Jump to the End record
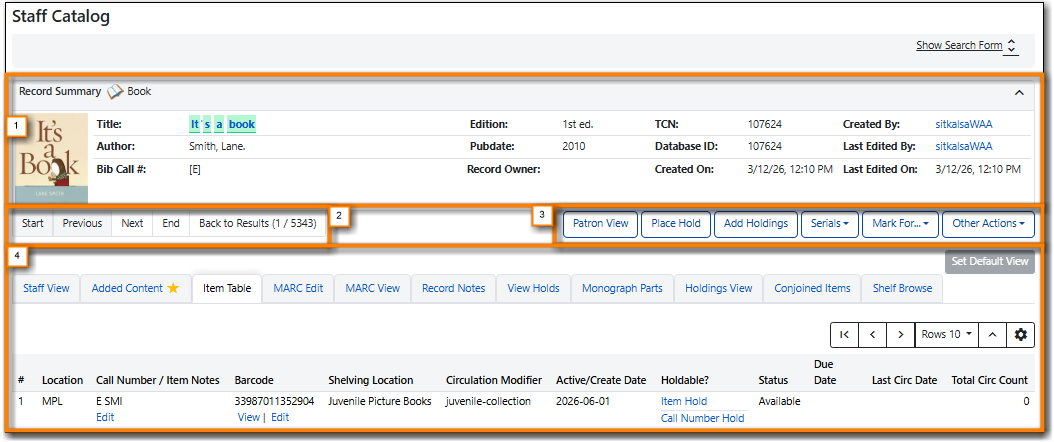 171,224
